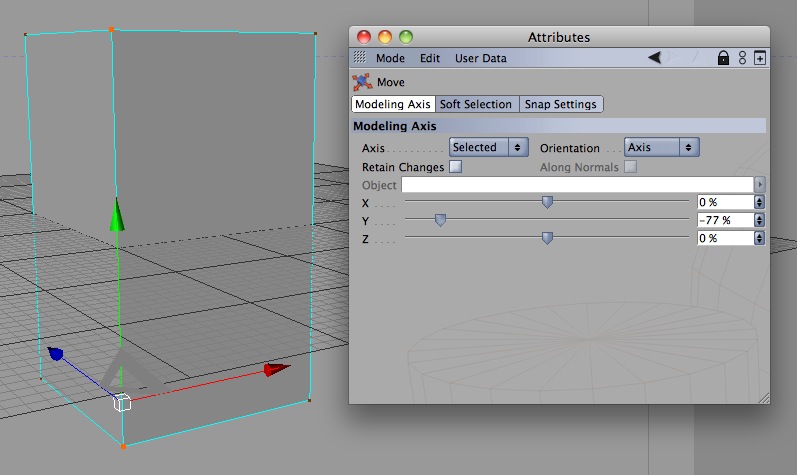Enable the Retain Changes checkbox
This screenshot has width=797, height=475.
click(x=455, y=167)
